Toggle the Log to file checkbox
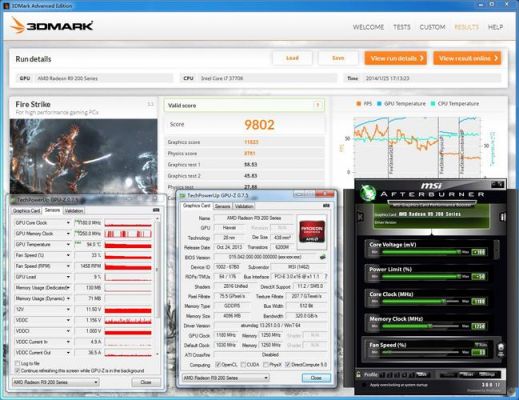 click(17, 363)
